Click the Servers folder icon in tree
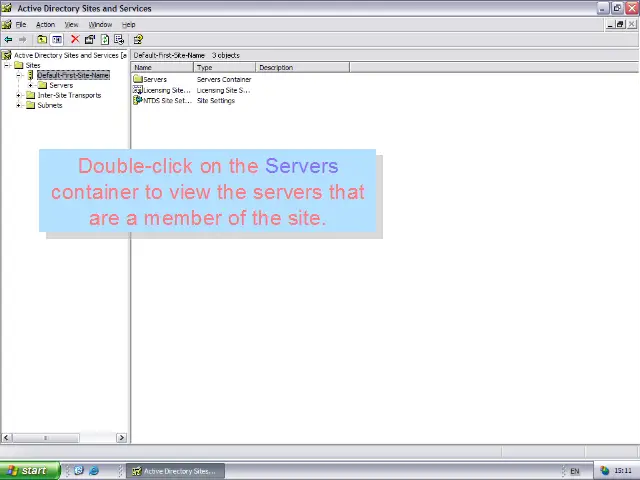The image size is (640, 480). pos(42,85)
